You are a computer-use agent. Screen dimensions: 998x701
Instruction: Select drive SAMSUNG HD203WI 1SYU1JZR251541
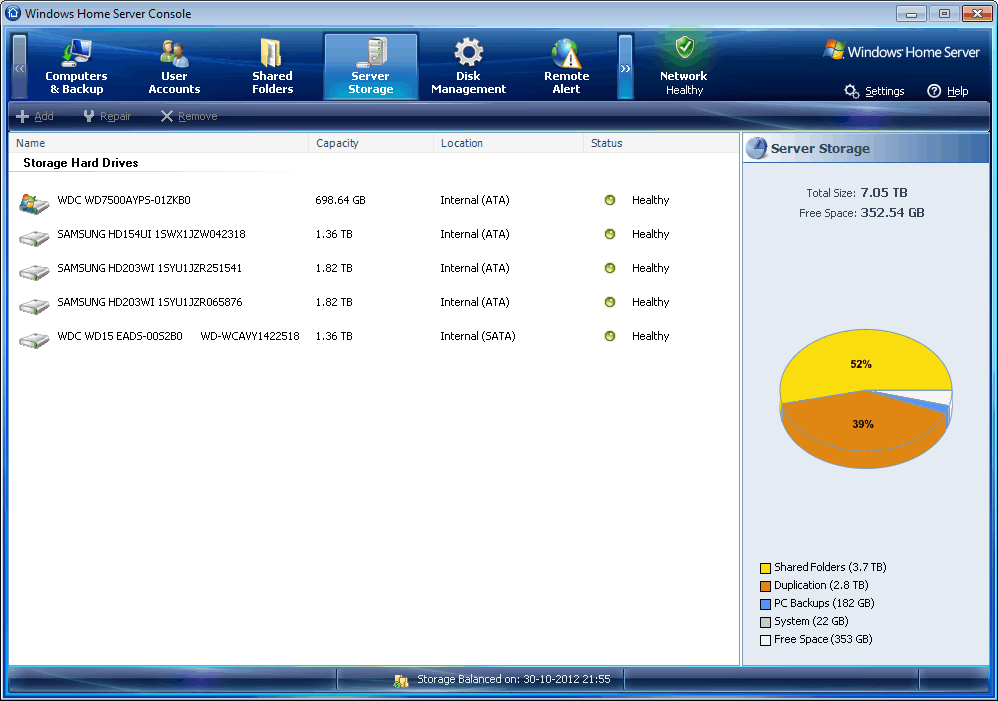tap(150, 268)
